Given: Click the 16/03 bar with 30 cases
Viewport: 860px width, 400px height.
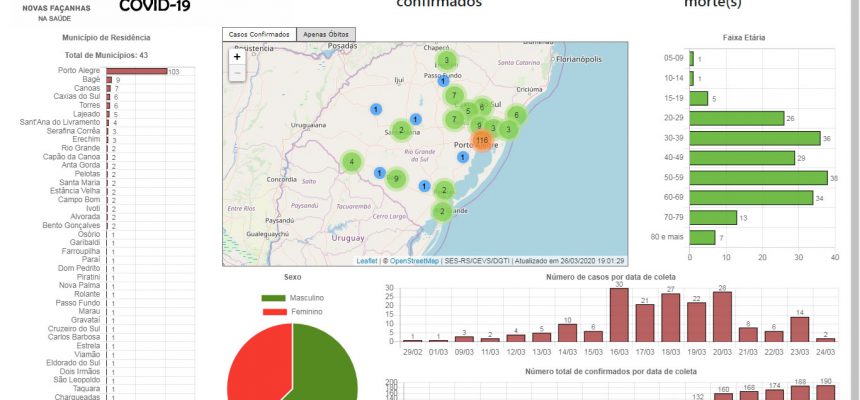Looking at the screenshot, I should tap(619, 315).
